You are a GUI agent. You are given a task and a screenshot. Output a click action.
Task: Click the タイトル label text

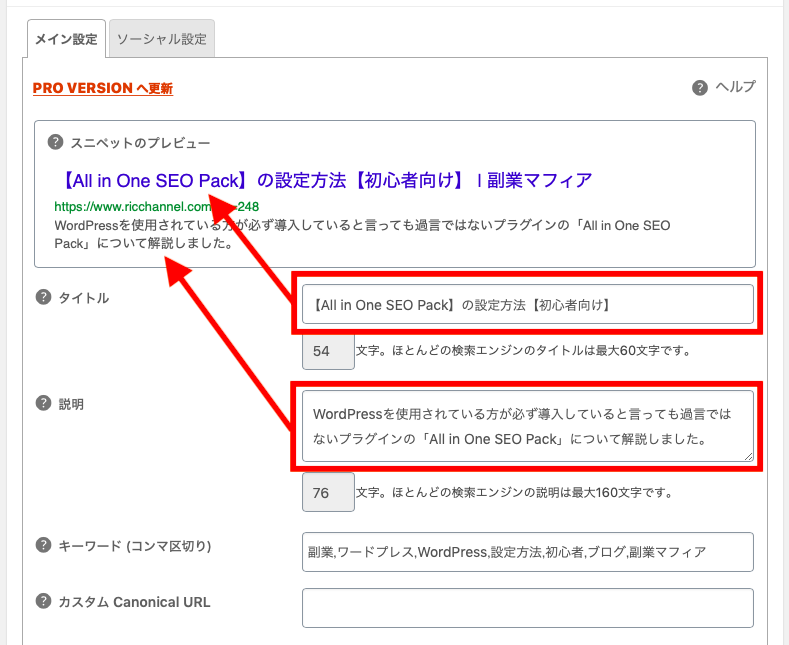coord(84,298)
